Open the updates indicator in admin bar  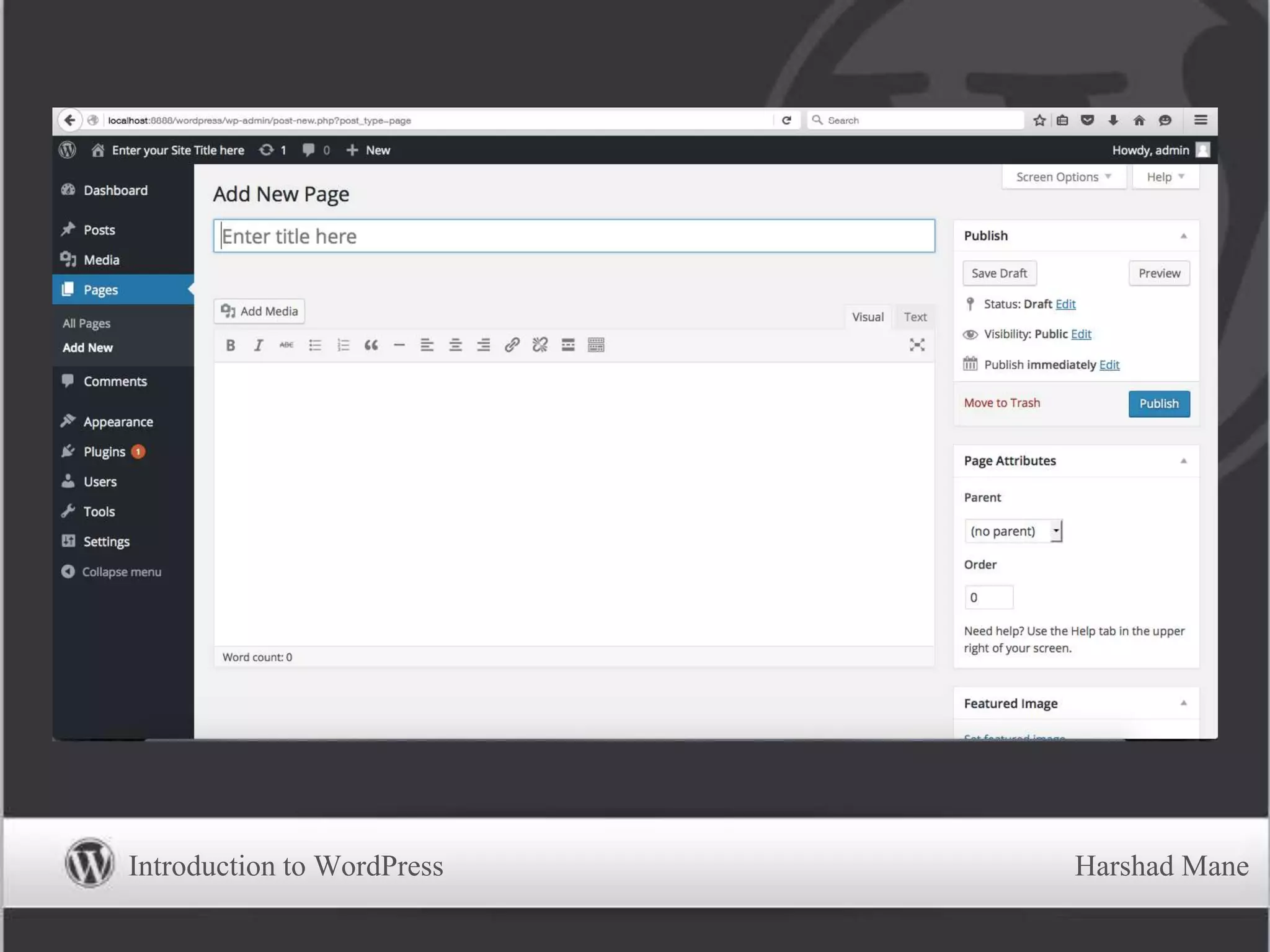click(x=273, y=150)
